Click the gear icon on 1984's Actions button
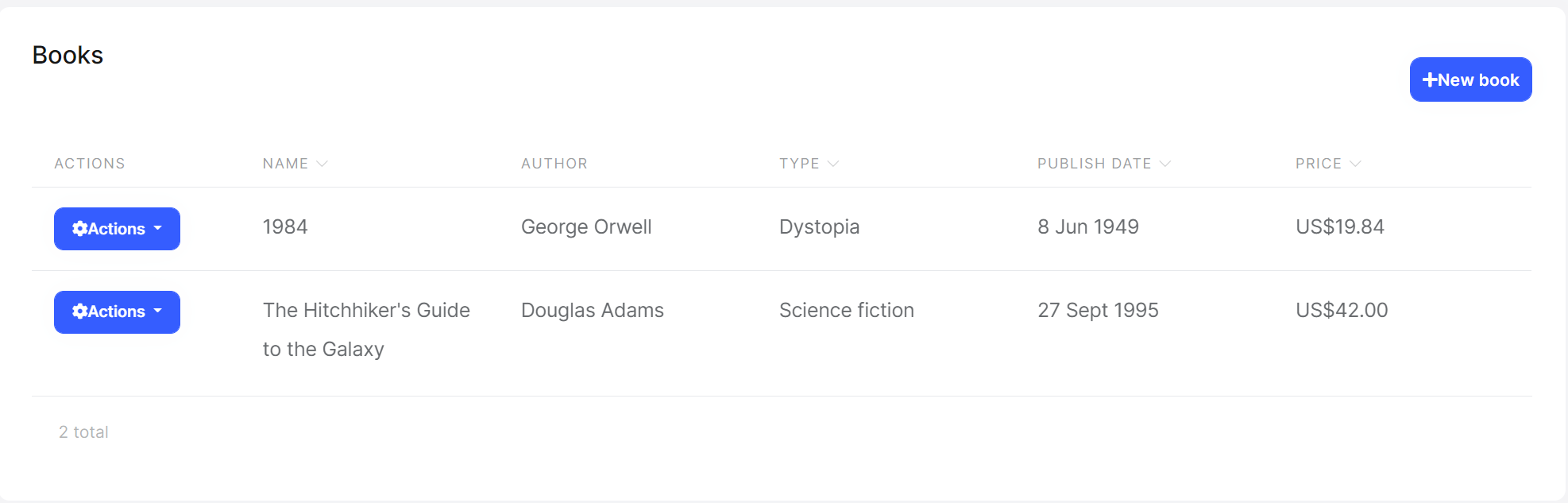1568x503 pixels. 79,229
